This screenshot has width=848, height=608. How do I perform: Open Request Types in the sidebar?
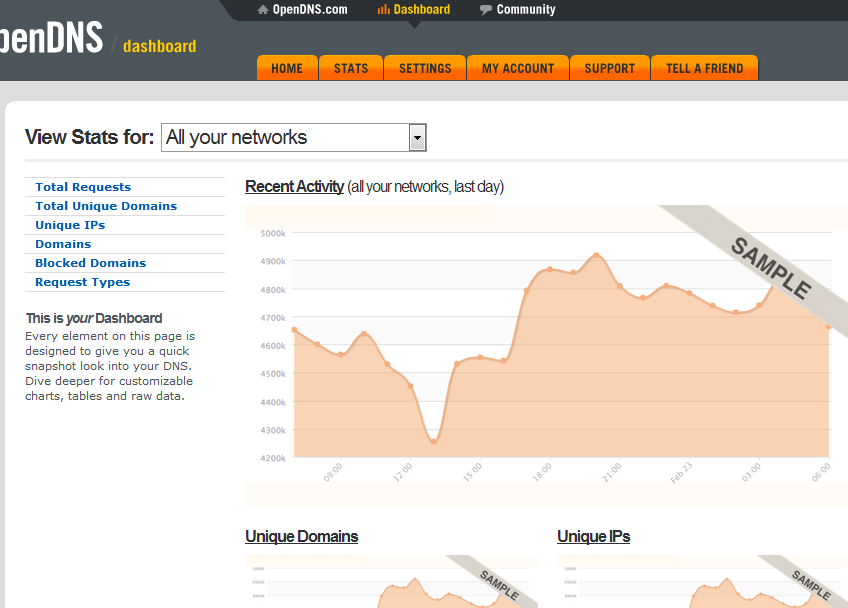coord(83,282)
